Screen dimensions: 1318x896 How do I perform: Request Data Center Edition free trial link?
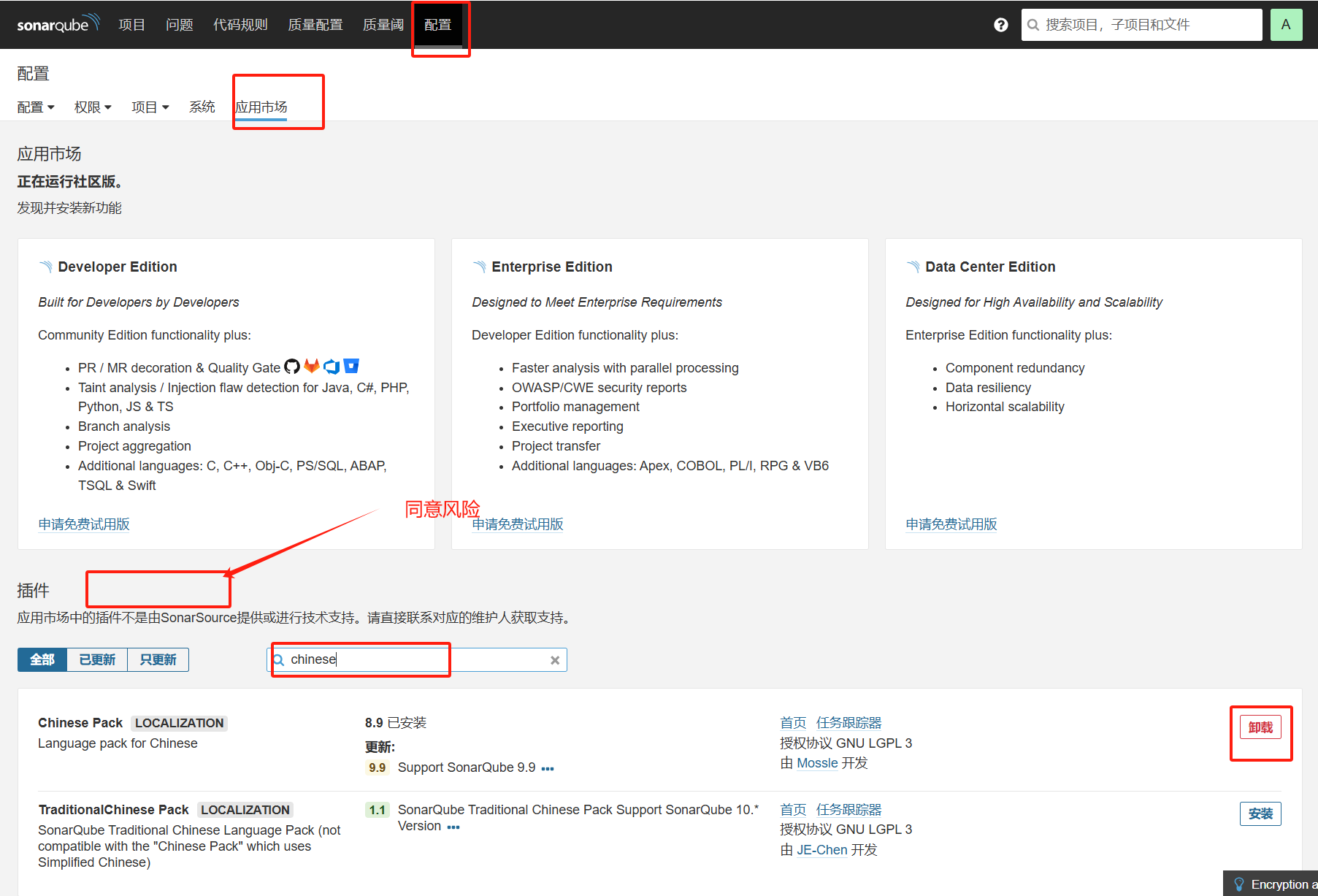coord(951,524)
